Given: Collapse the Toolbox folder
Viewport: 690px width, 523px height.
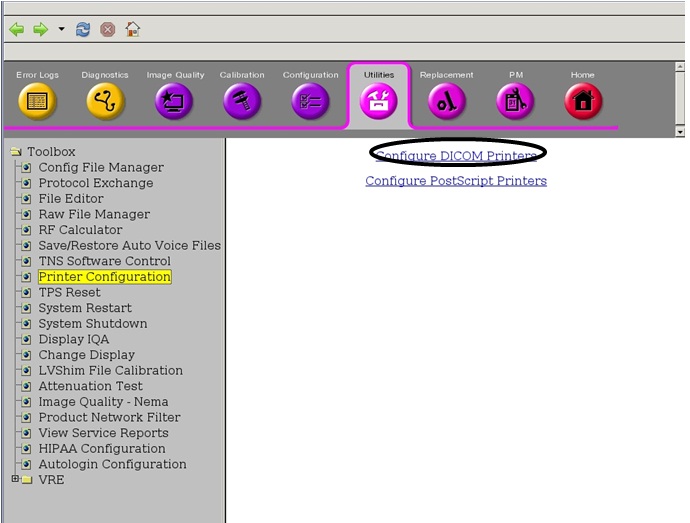Looking at the screenshot, I should [14, 152].
